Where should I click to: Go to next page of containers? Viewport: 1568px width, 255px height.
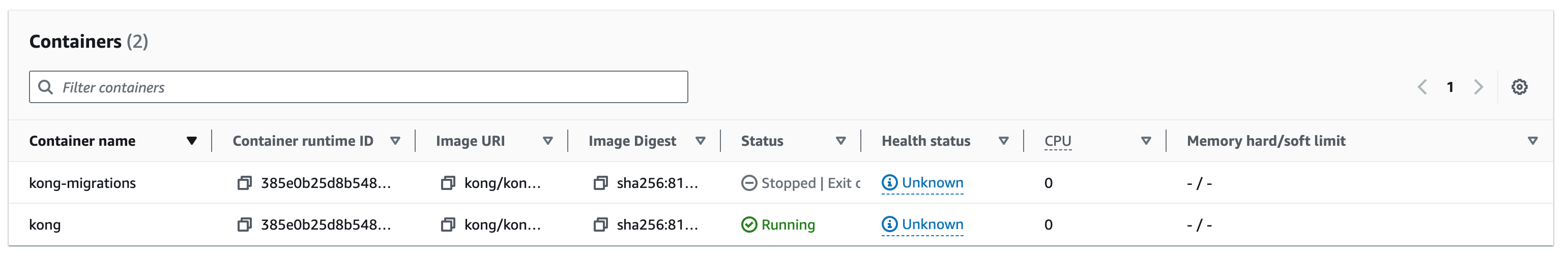(x=1478, y=87)
